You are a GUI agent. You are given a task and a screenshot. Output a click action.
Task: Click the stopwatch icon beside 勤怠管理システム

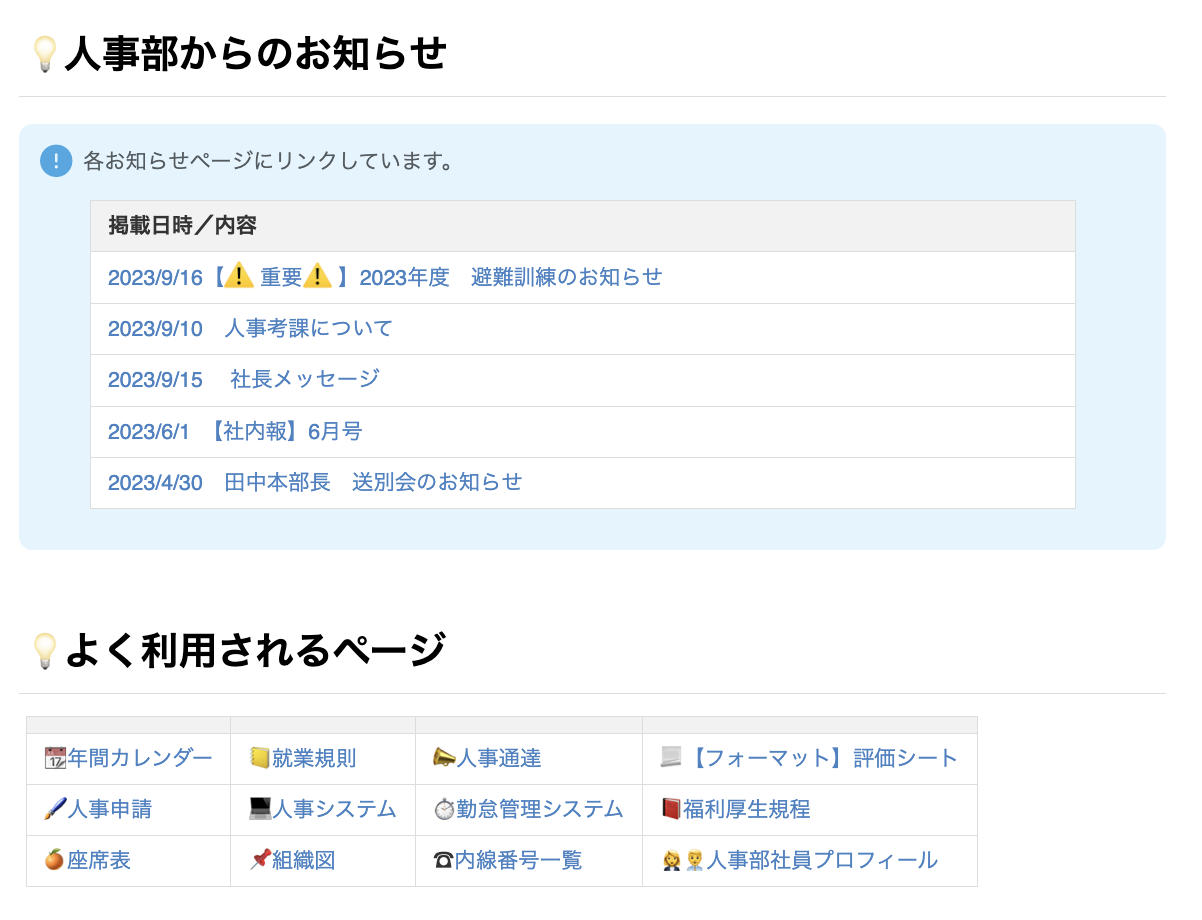[x=444, y=810]
